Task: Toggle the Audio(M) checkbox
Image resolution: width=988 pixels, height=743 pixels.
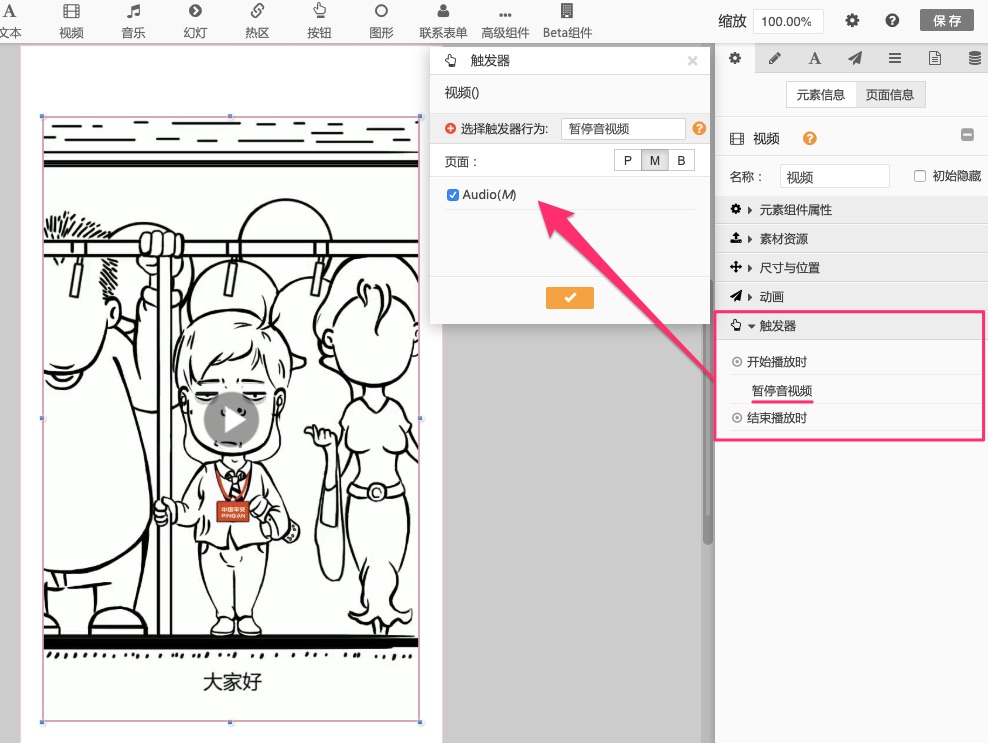Action: 453,195
